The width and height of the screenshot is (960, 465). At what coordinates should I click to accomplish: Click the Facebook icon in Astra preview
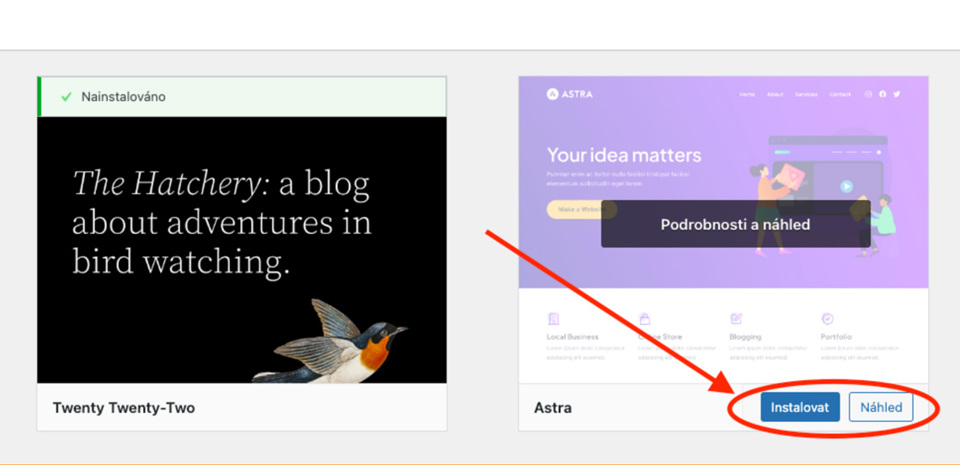point(882,94)
